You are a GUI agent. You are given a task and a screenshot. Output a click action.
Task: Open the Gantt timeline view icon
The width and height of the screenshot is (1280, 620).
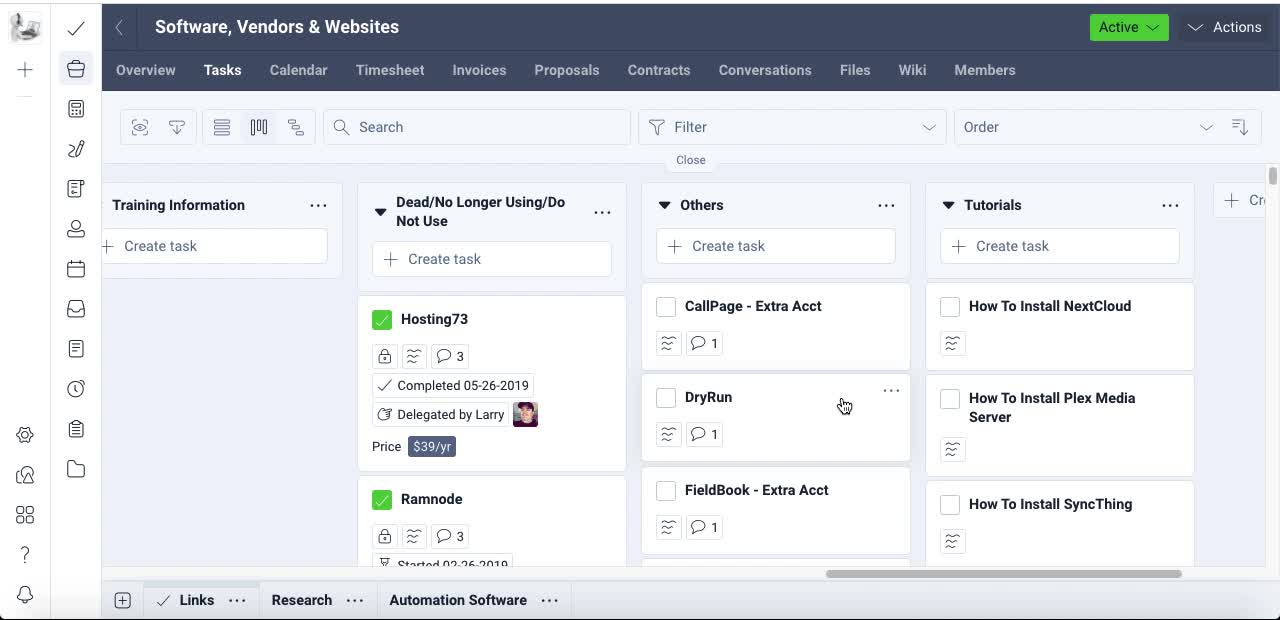pyautogui.click(x=296, y=127)
